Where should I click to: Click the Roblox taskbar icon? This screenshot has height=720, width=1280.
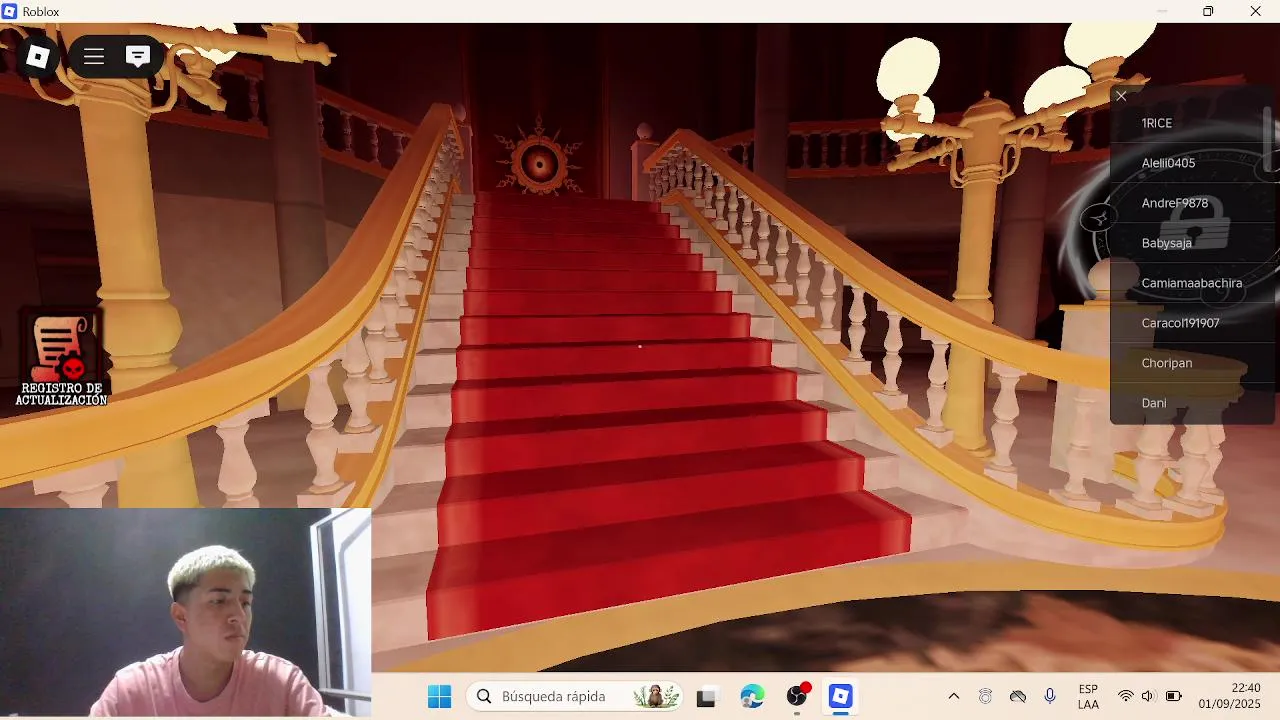tap(840, 696)
